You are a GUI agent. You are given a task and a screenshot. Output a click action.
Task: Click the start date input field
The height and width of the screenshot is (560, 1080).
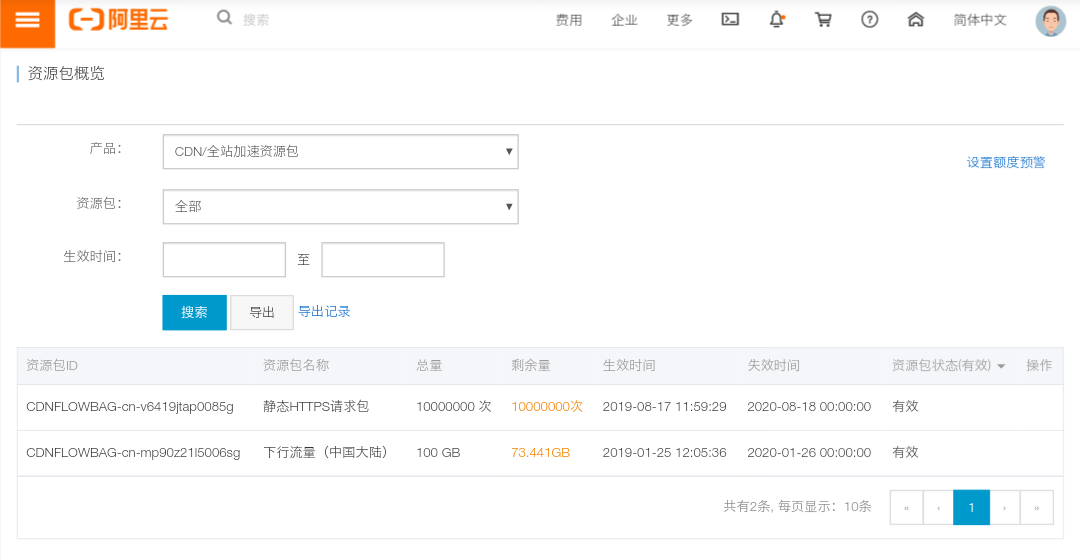225,260
